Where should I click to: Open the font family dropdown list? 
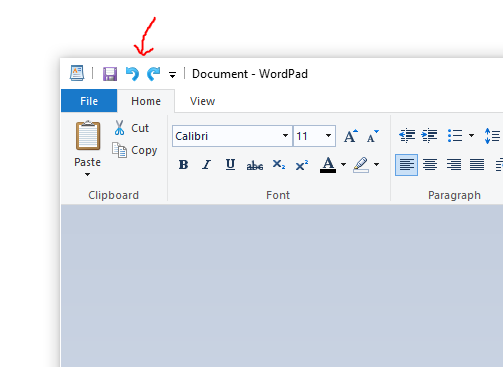point(285,136)
